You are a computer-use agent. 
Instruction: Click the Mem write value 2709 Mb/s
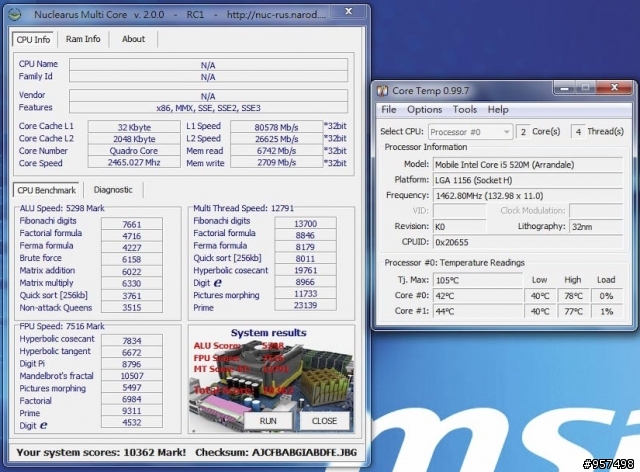276,163
